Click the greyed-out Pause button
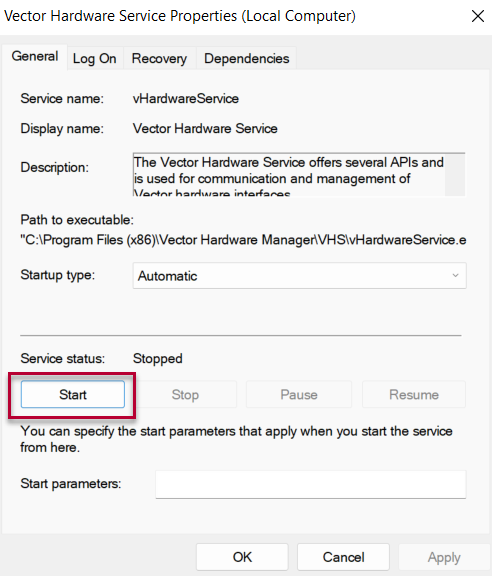This screenshot has height=576, width=492. click(x=299, y=395)
